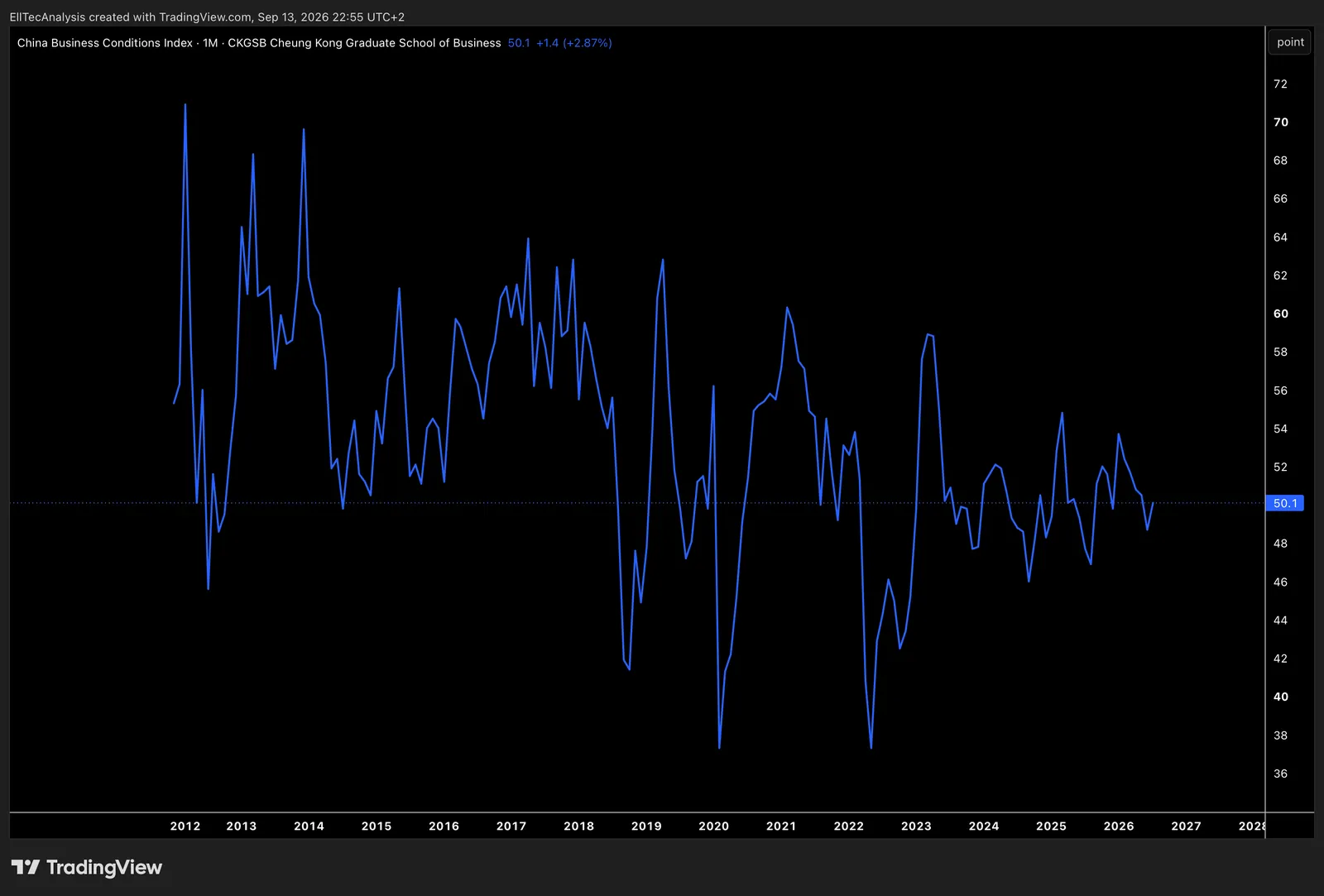Click the 42 price scale label
Image resolution: width=1324 pixels, height=896 pixels.
tap(1280, 659)
